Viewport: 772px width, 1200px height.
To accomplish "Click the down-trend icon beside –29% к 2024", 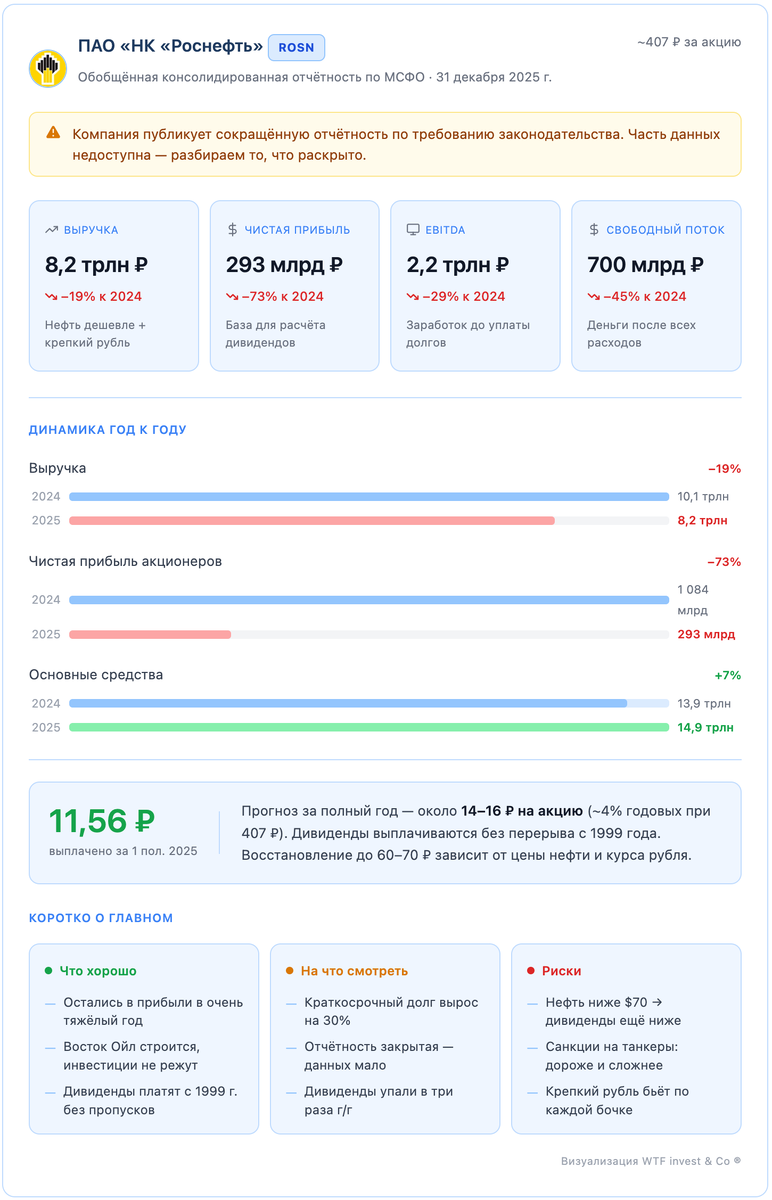I will [x=413, y=297].
